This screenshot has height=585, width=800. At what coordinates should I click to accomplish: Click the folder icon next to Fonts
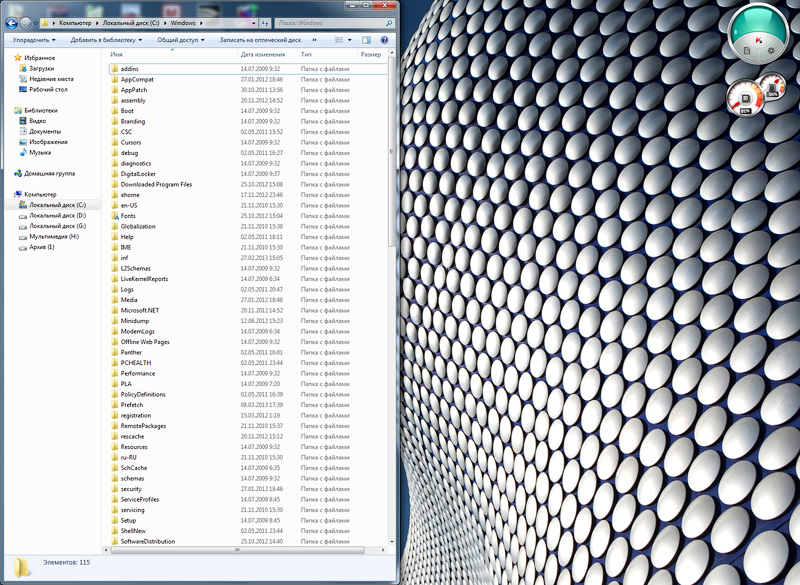click(114, 216)
